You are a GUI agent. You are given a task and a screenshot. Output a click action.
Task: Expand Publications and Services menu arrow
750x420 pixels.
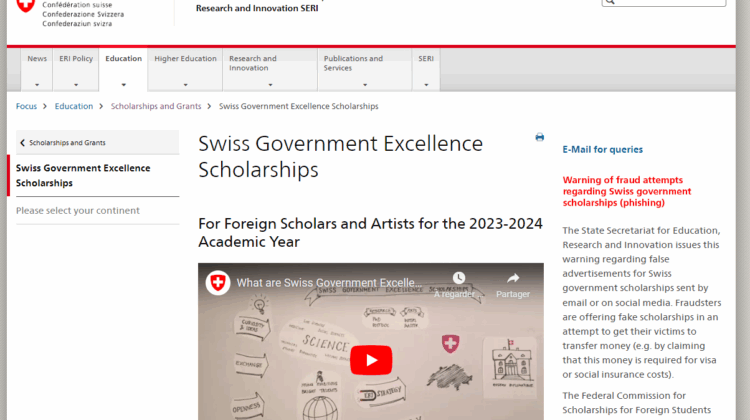365,85
